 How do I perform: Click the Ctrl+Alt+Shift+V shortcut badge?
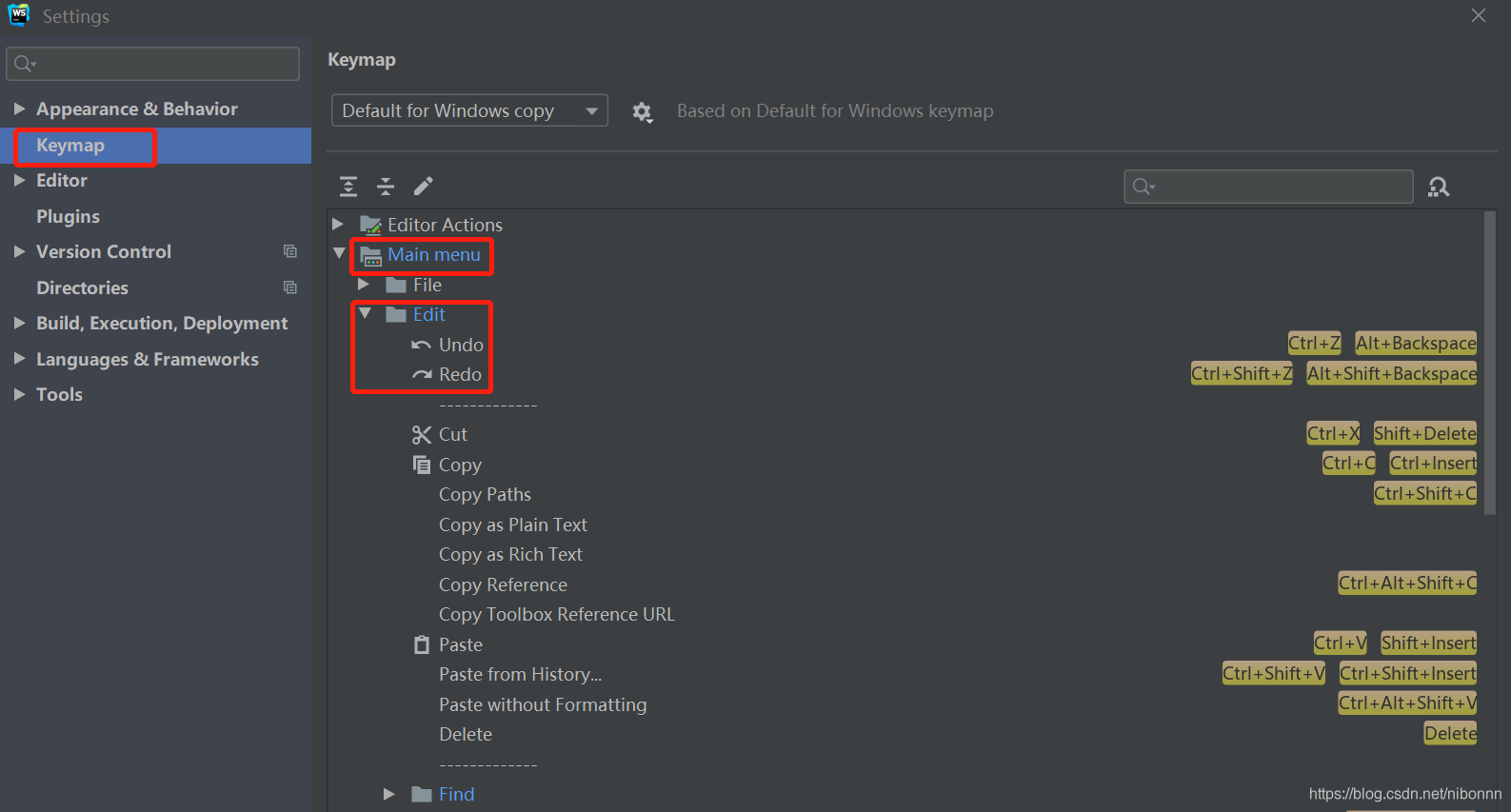coord(1408,703)
